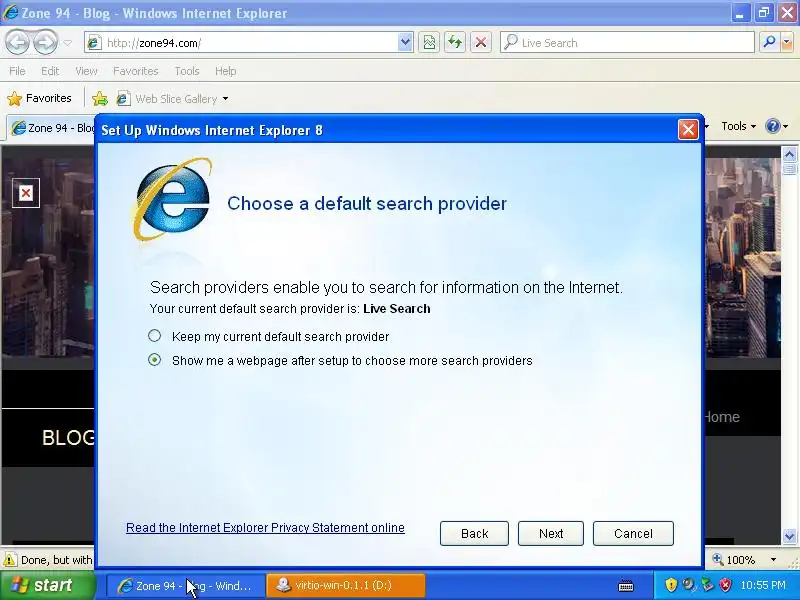Open search provider options dropdown arrow
Image resolution: width=800 pixels, height=600 pixels.
(787, 43)
